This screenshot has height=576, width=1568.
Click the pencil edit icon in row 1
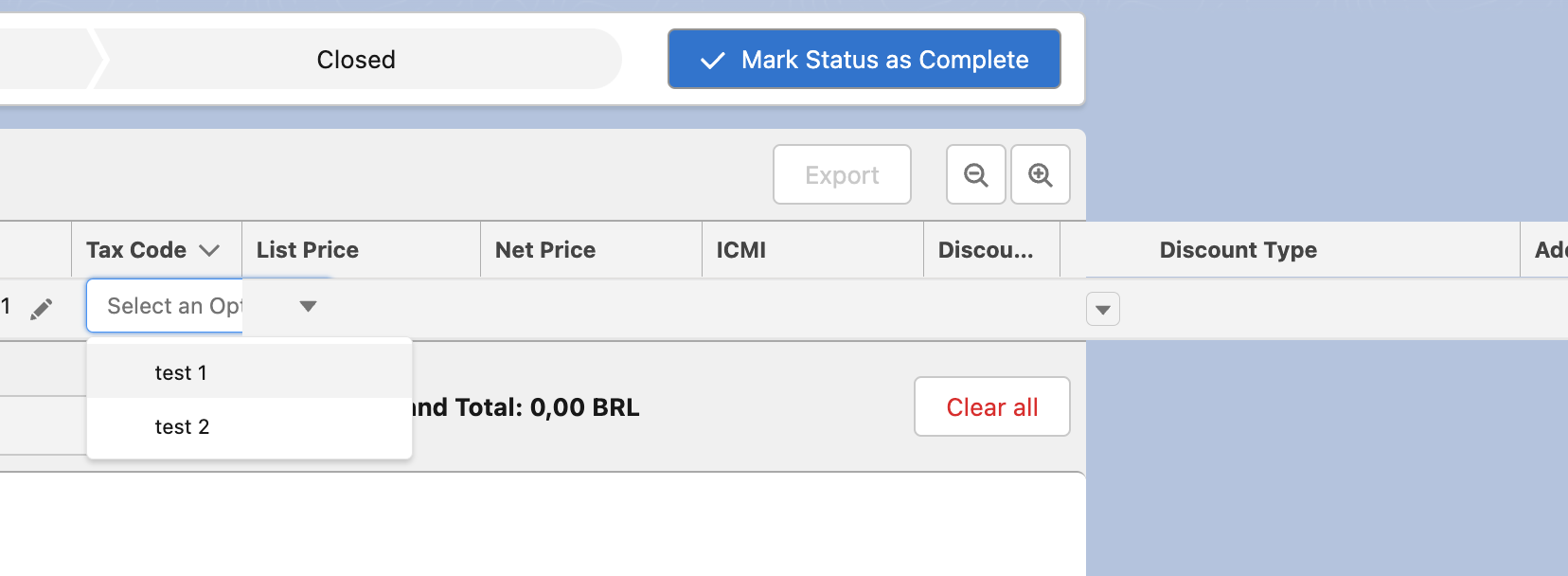(x=41, y=309)
